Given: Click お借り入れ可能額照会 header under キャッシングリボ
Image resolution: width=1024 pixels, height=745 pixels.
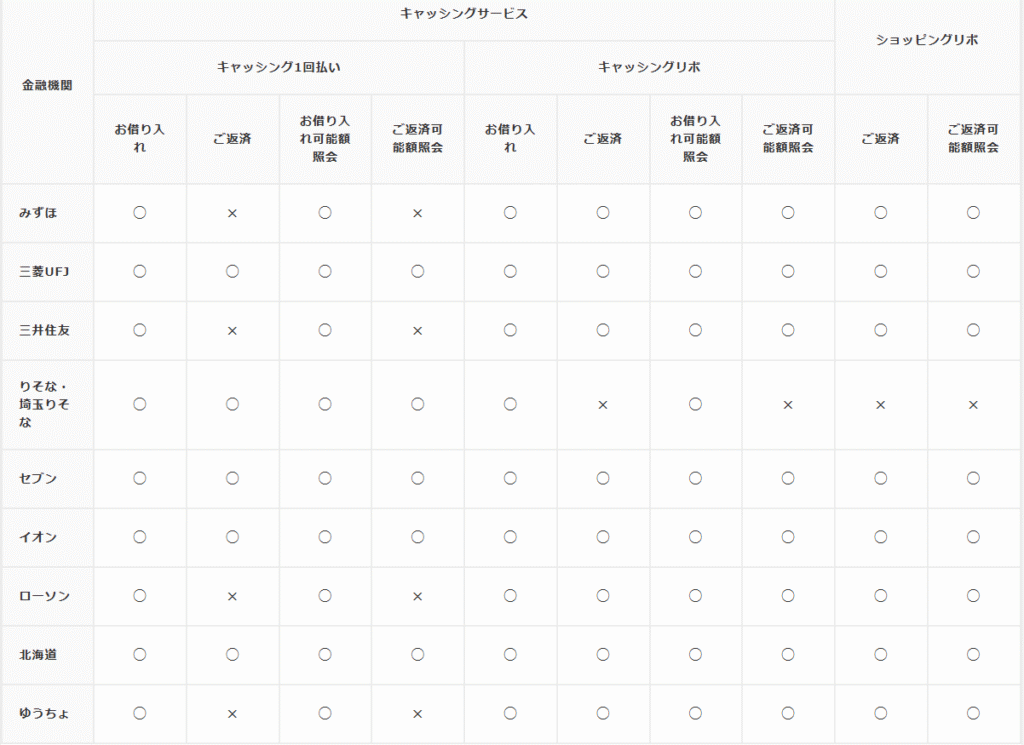Looking at the screenshot, I should (696, 138).
